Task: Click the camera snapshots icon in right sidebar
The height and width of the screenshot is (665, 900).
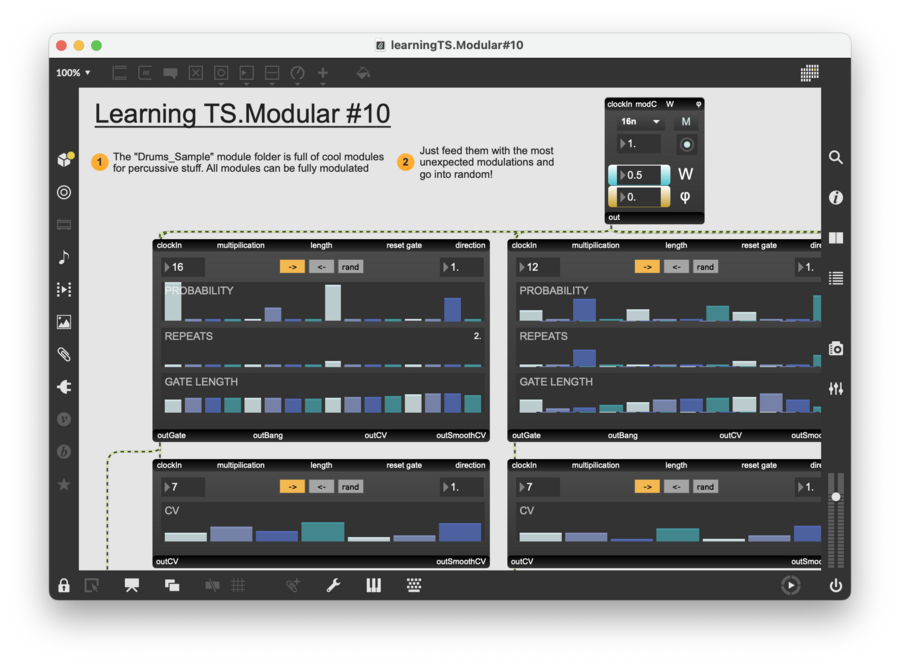Action: point(836,348)
